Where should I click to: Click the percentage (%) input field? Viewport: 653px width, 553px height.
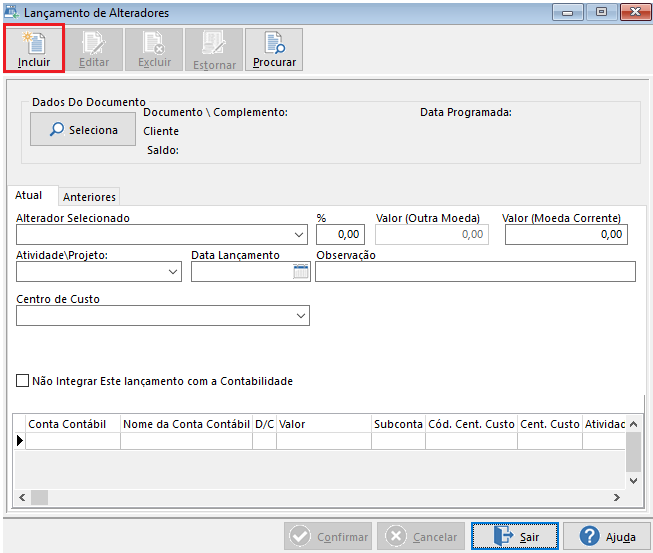(x=340, y=234)
